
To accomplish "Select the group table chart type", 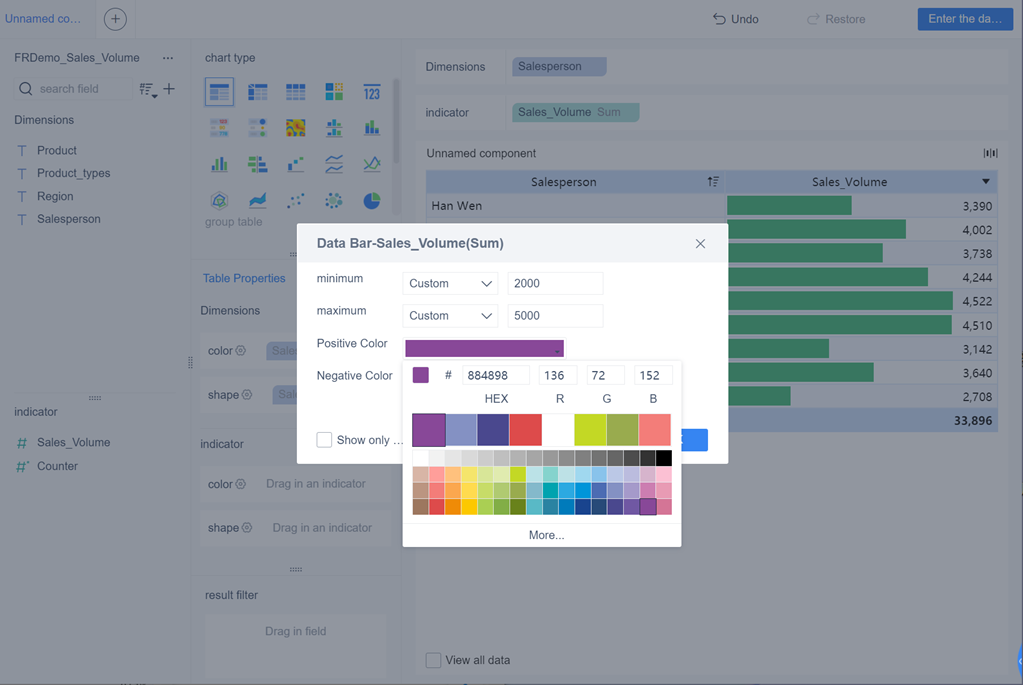I will point(219,92).
